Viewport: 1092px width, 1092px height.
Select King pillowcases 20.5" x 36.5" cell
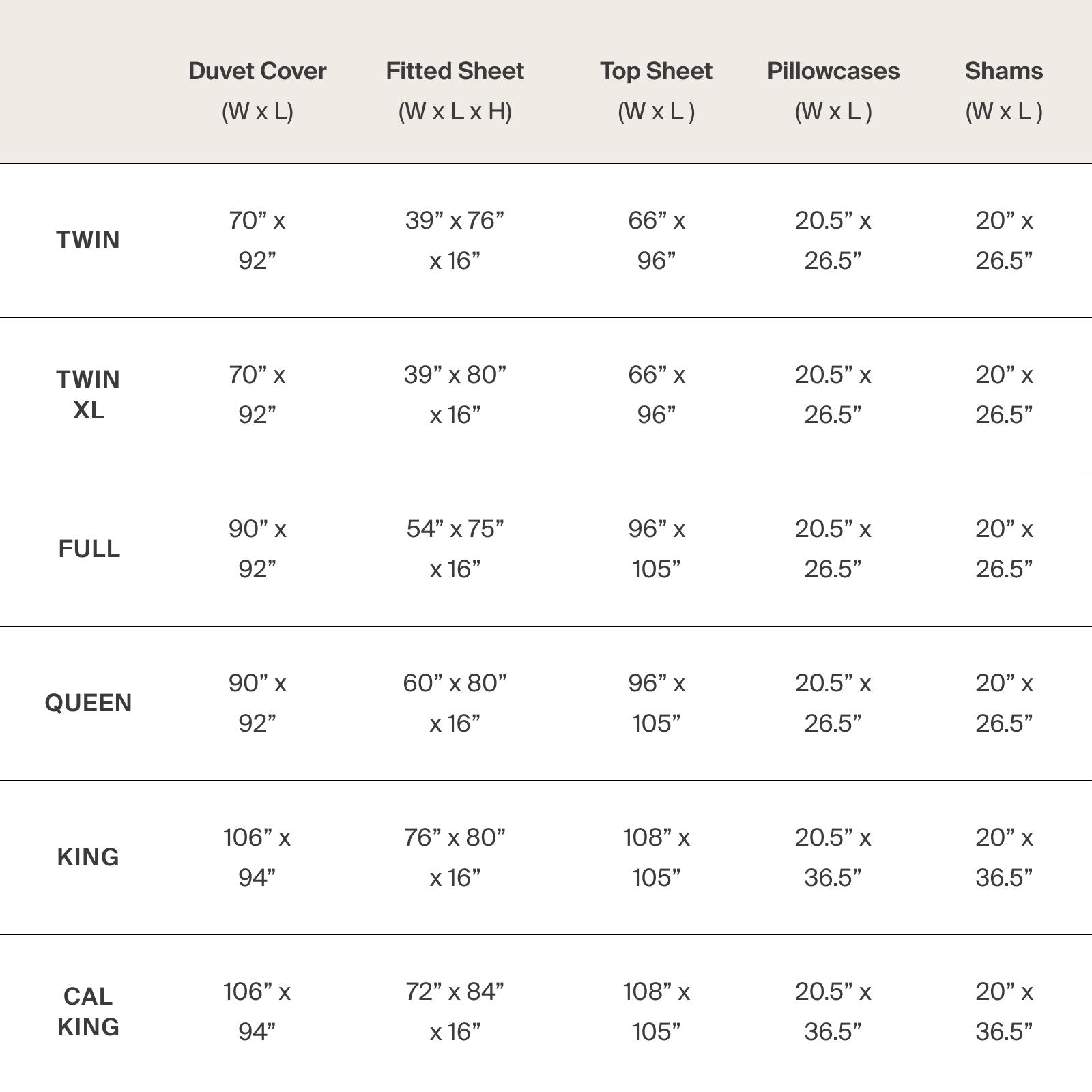833,857
